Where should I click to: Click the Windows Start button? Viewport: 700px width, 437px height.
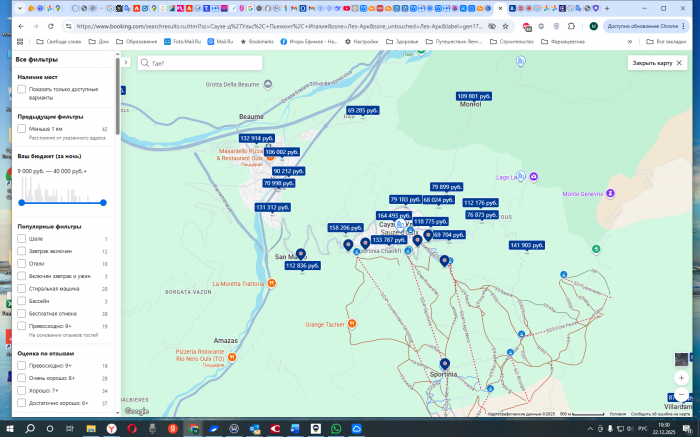tap(11, 428)
